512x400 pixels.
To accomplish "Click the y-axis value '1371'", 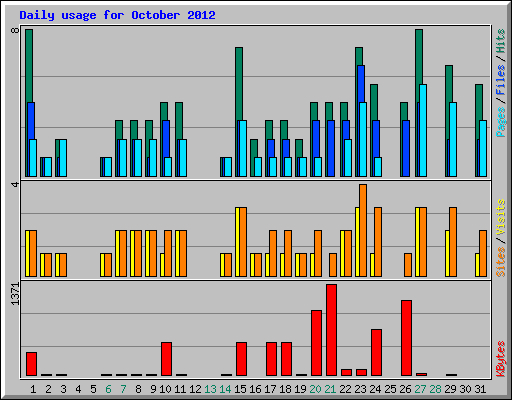I will click(15, 294).
